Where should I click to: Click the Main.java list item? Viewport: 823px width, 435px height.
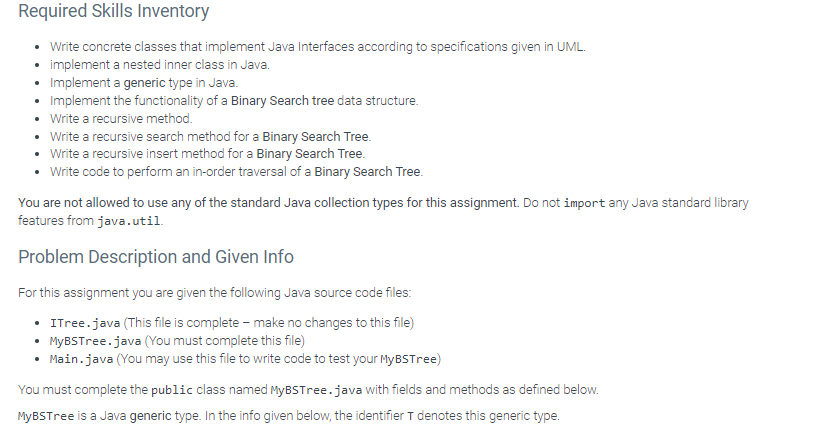coord(246,359)
